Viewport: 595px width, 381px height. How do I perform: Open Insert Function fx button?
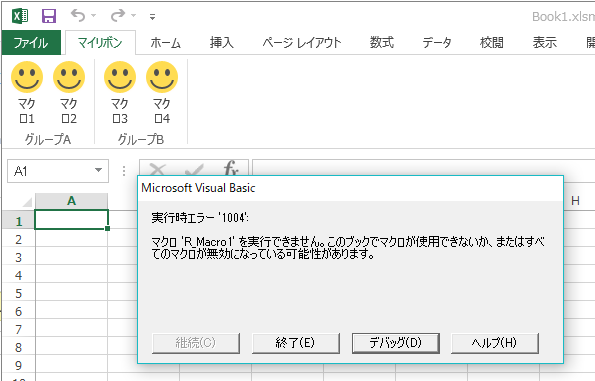coord(231,168)
